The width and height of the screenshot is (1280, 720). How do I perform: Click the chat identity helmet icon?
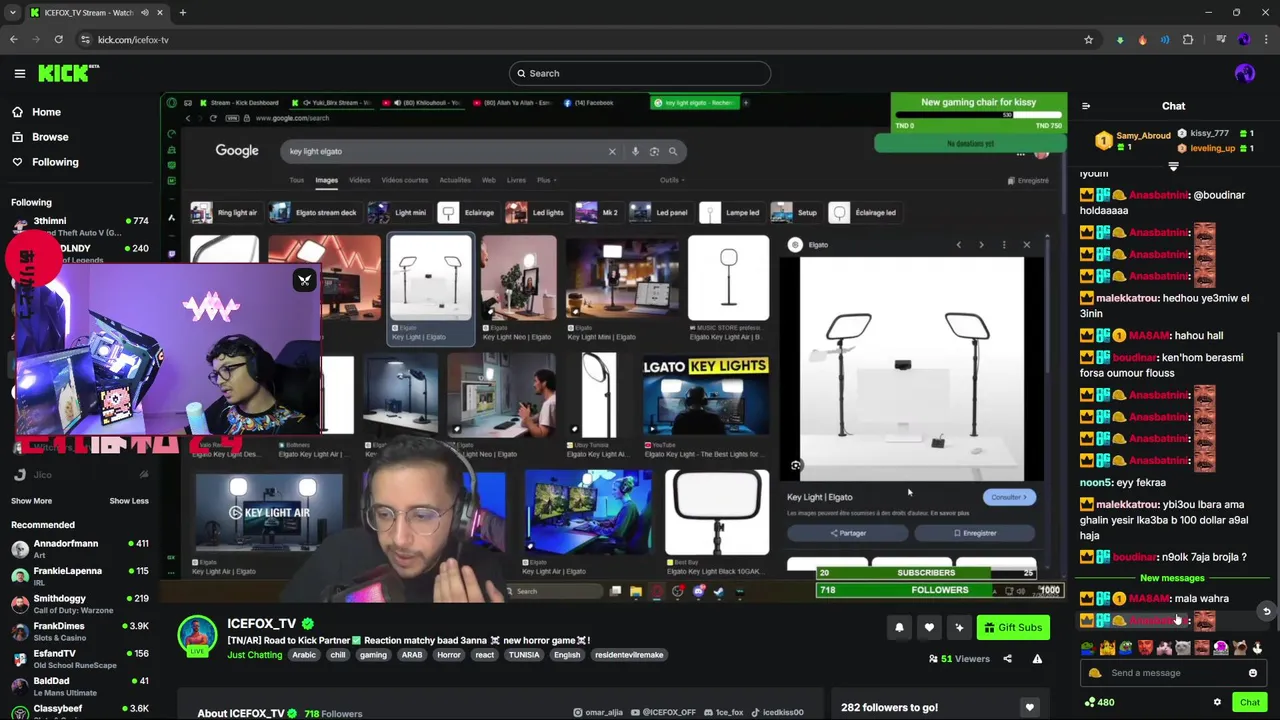pos(1095,673)
